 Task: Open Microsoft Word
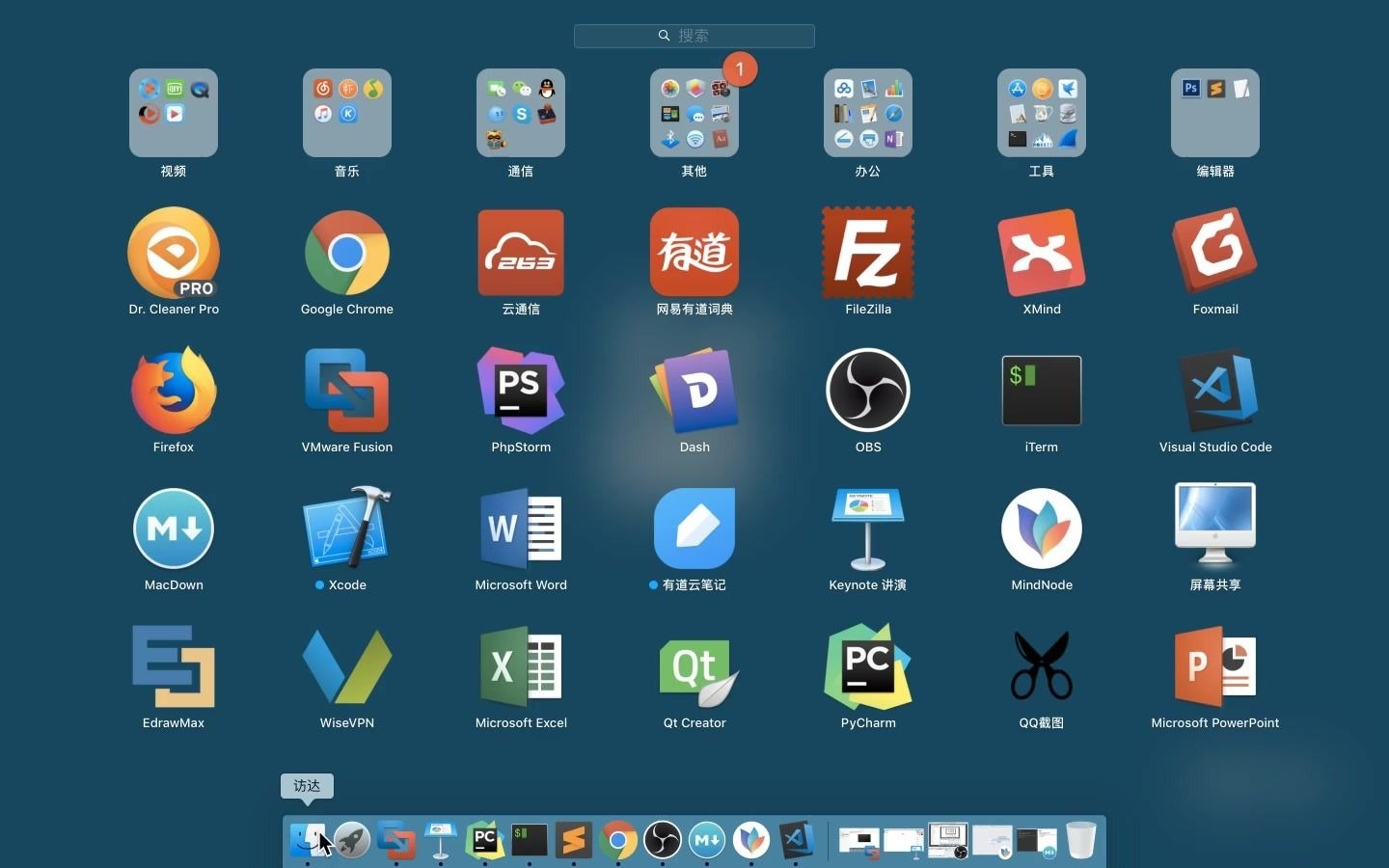click(x=521, y=529)
